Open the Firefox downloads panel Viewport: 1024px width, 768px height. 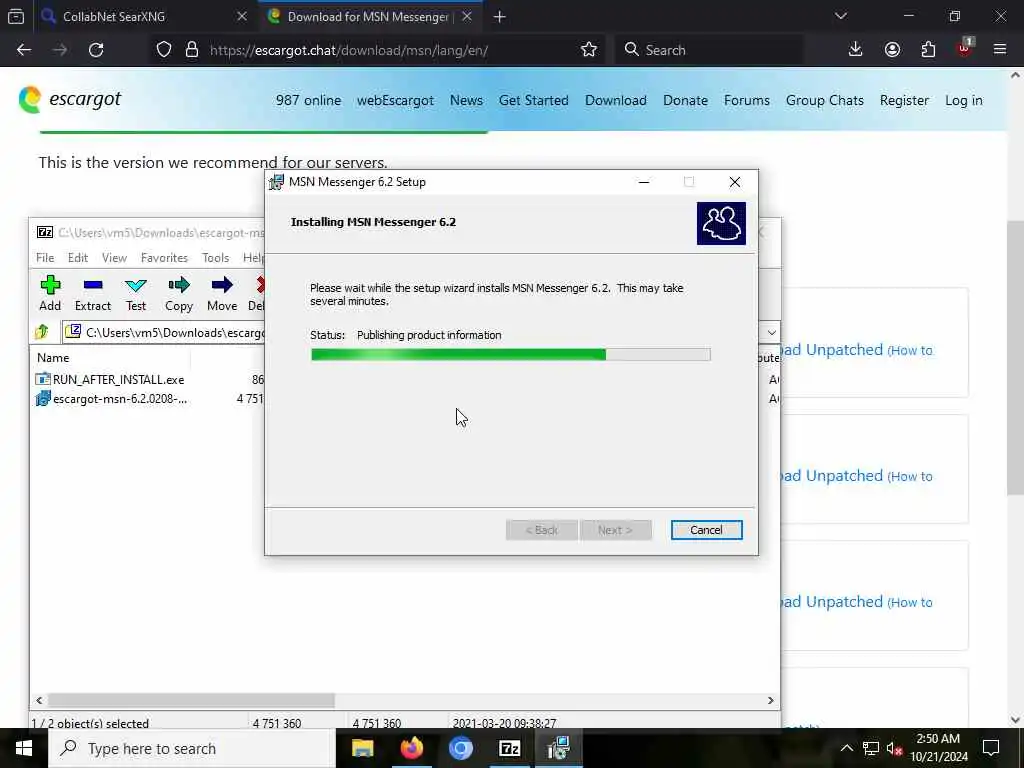pos(856,50)
